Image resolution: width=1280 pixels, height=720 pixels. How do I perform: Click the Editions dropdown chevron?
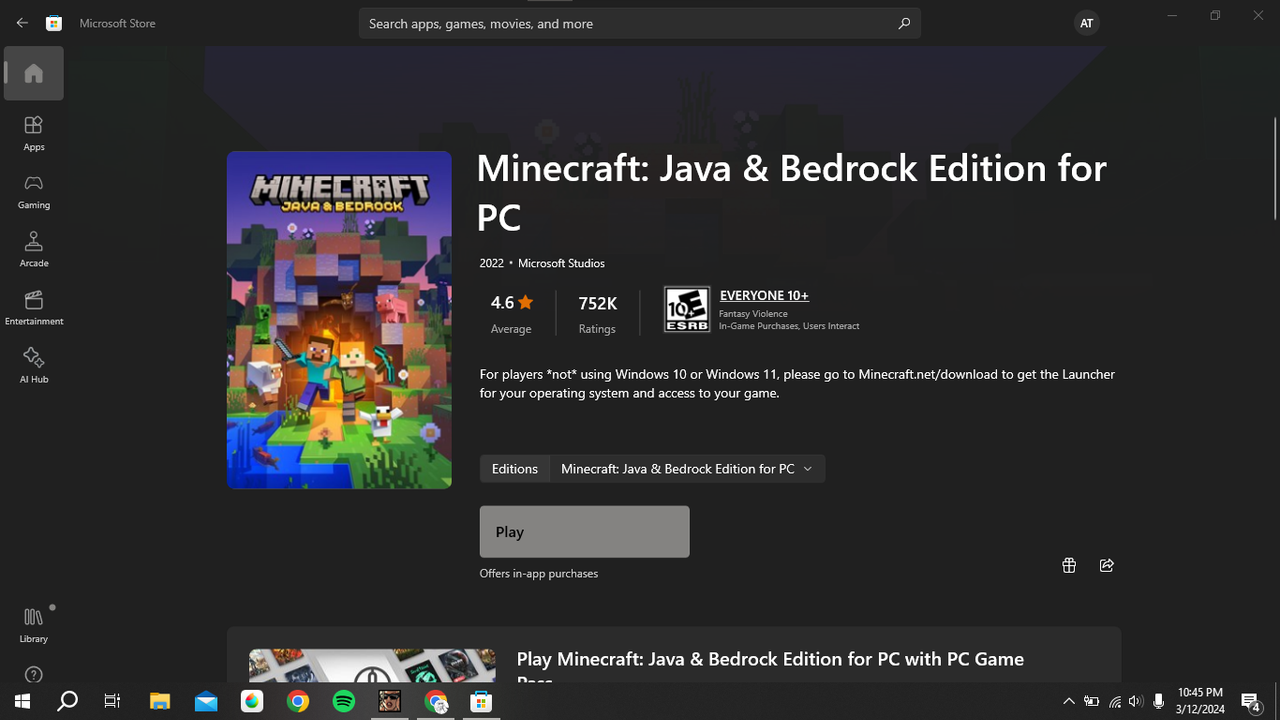pos(808,469)
